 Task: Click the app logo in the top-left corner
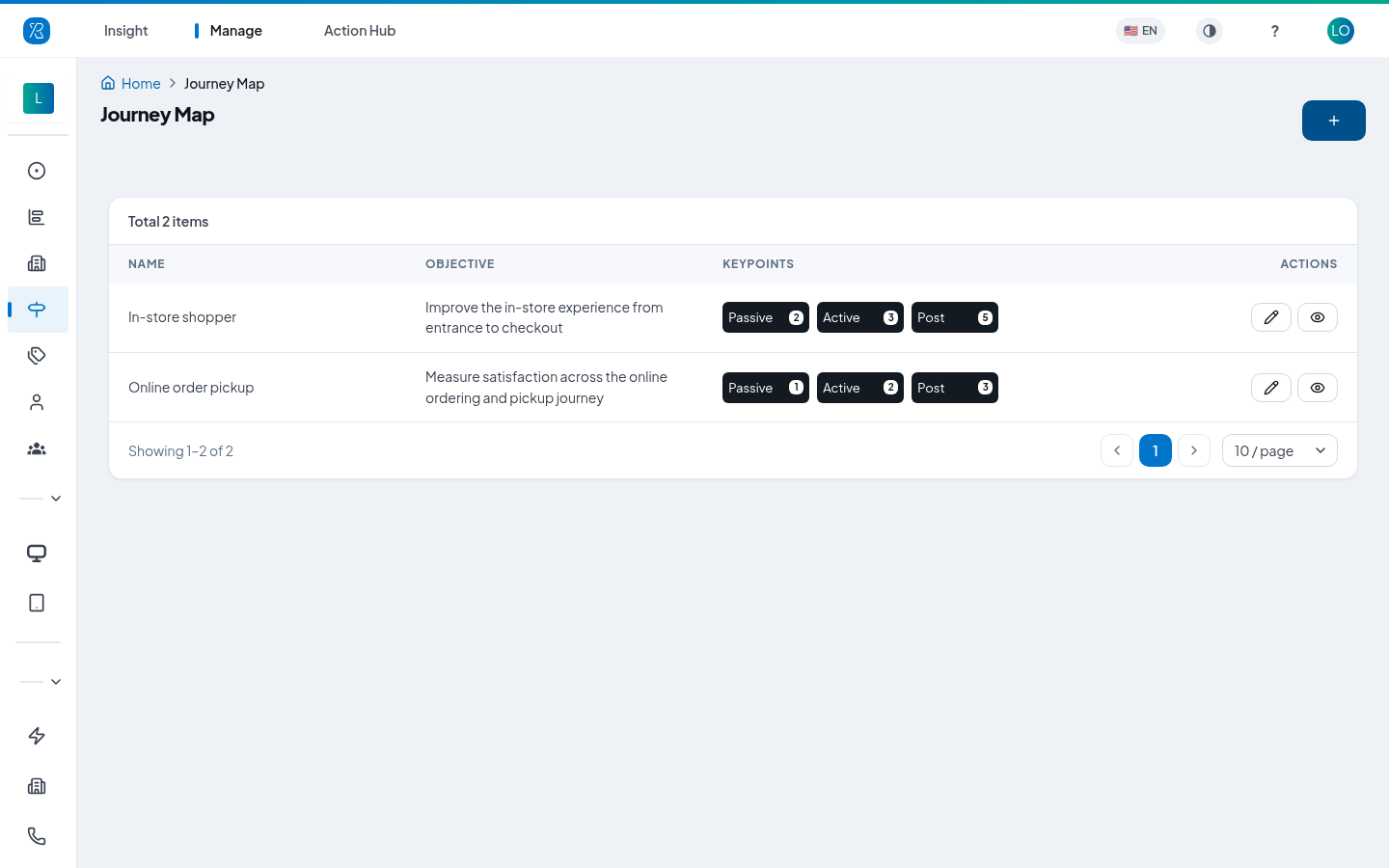tap(37, 31)
